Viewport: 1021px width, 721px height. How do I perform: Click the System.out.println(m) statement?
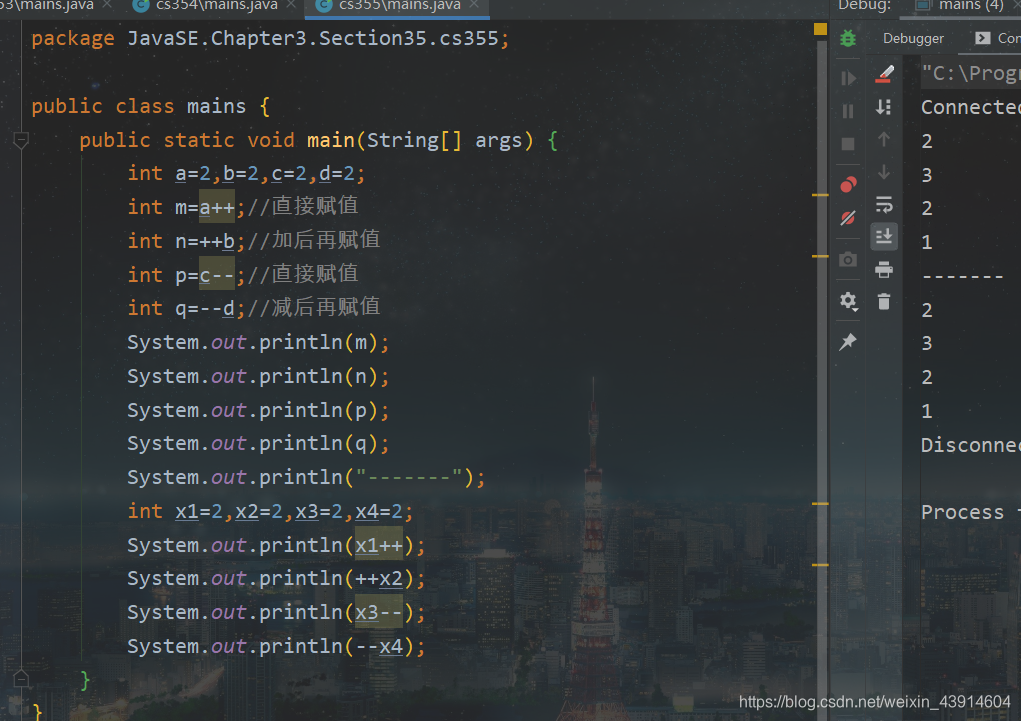tap(258, 343)
